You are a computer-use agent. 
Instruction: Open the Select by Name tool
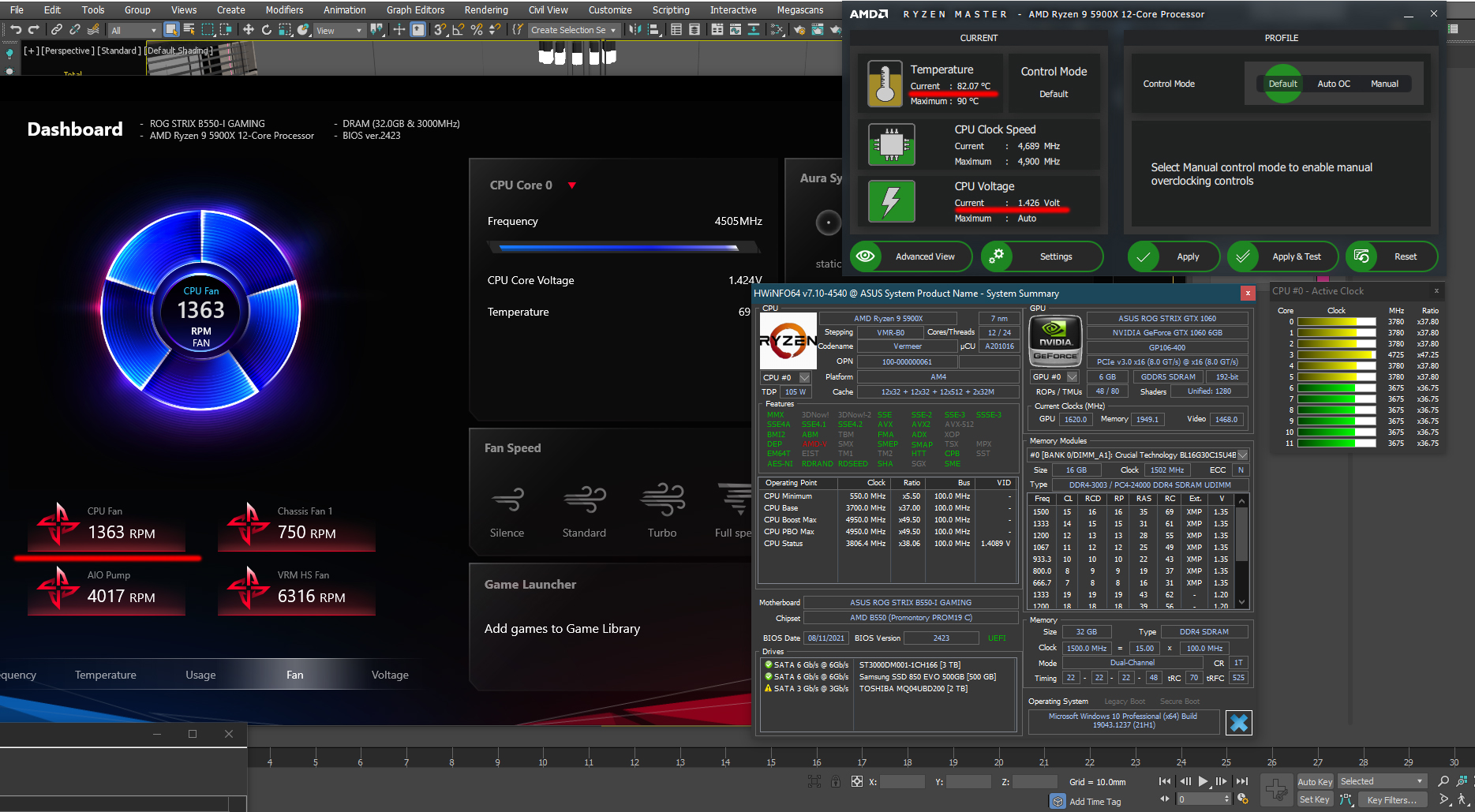(x=189, y=30)
